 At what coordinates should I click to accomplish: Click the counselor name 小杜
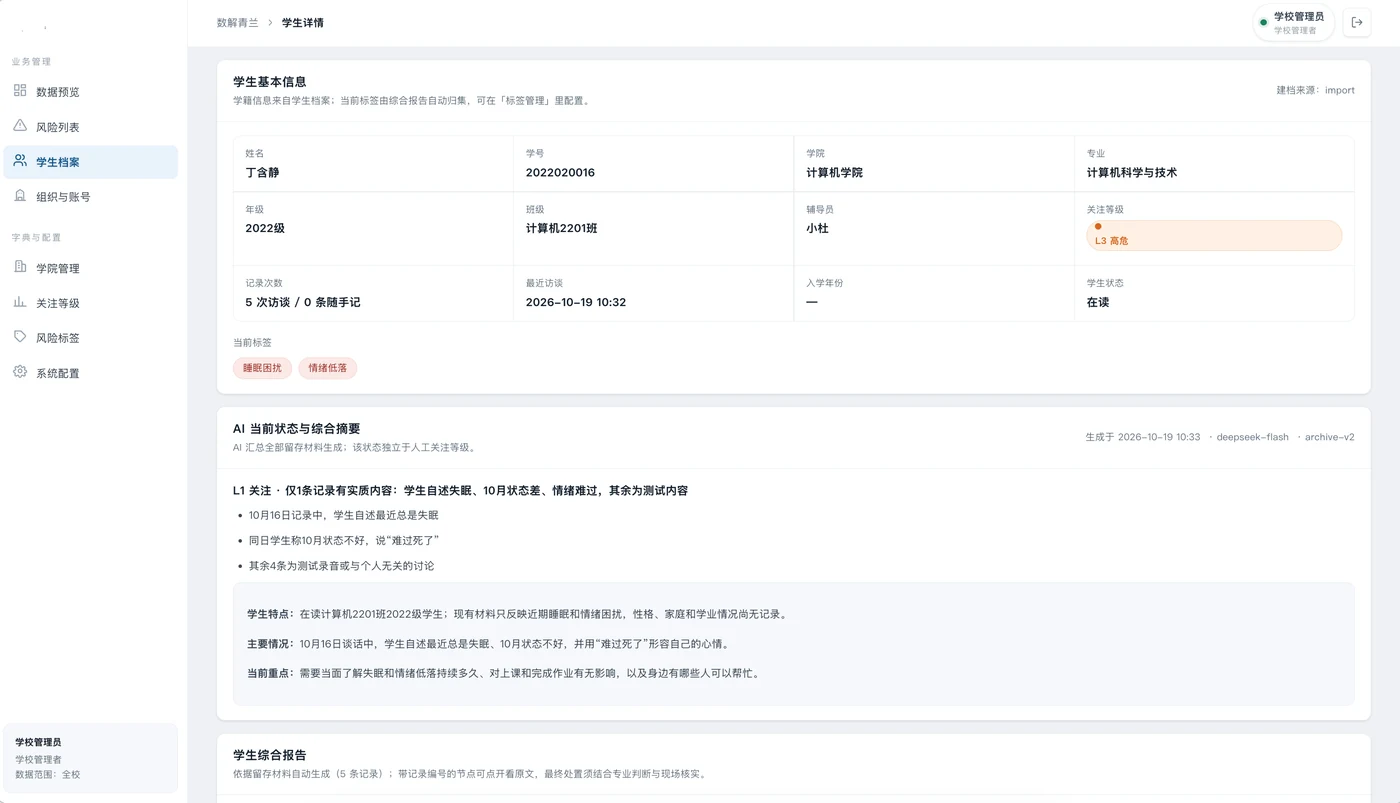(817, 228)
